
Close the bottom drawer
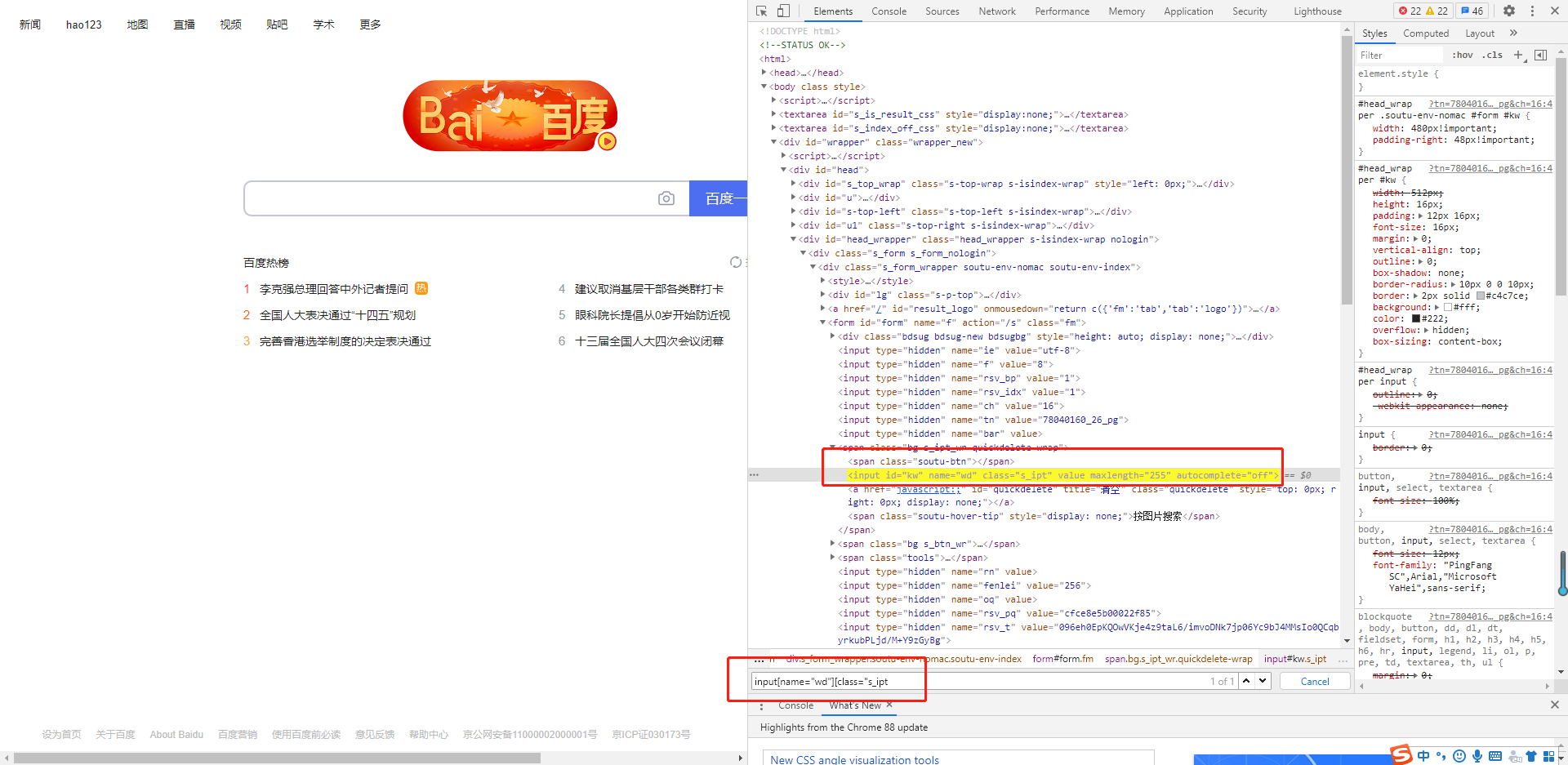(1554, 705)
